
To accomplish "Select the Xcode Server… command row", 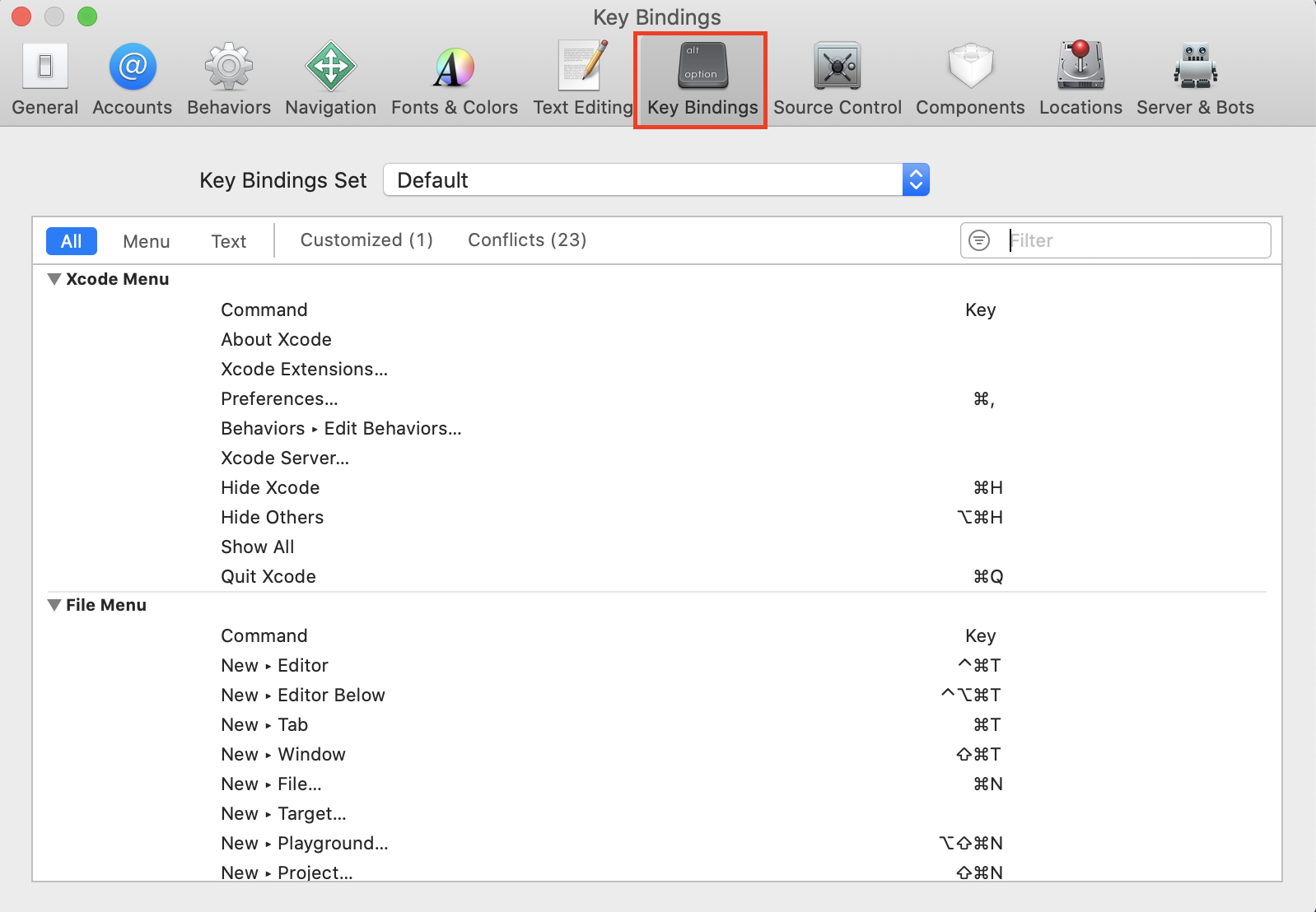I will click(657, 458).
